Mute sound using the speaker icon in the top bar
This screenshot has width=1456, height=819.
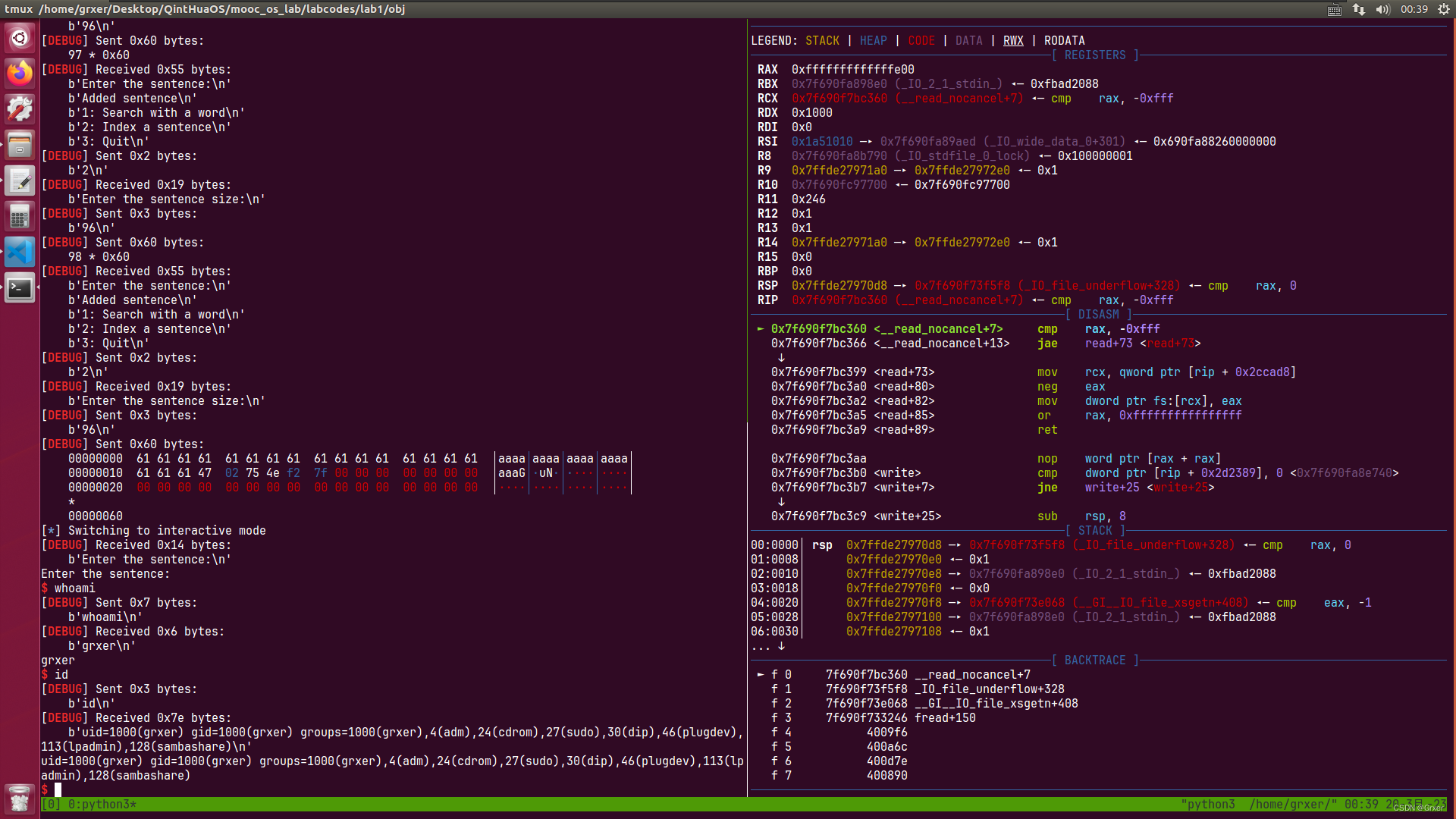pos(1383,10)
